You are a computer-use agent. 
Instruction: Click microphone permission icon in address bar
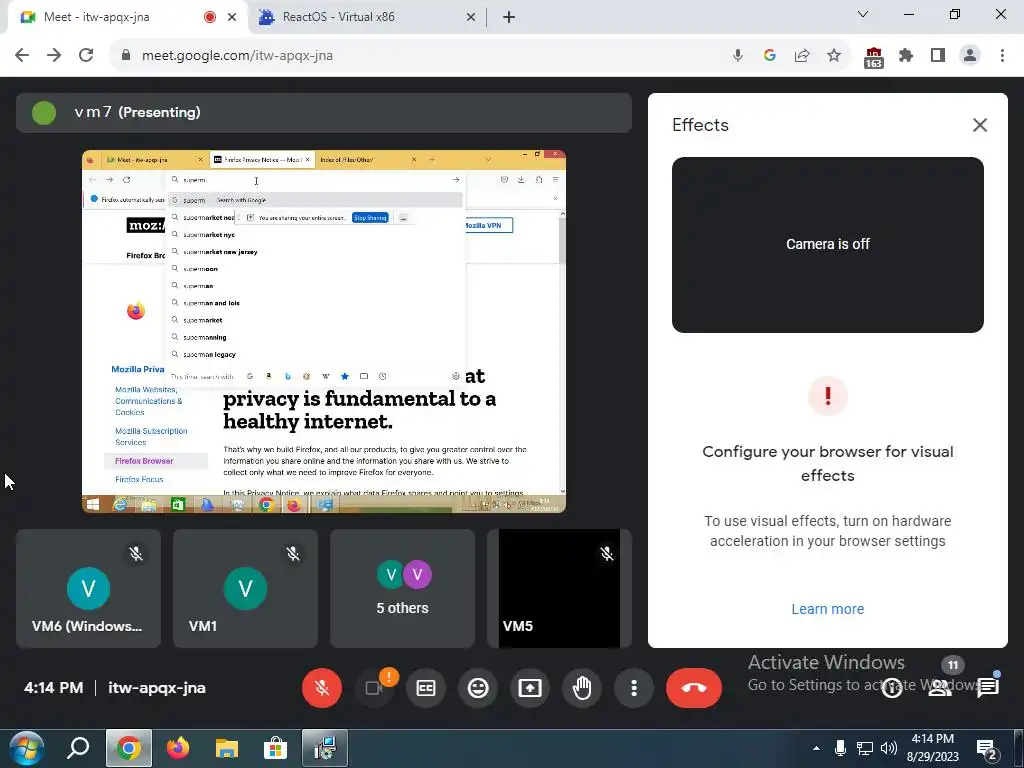pos(738,56)
